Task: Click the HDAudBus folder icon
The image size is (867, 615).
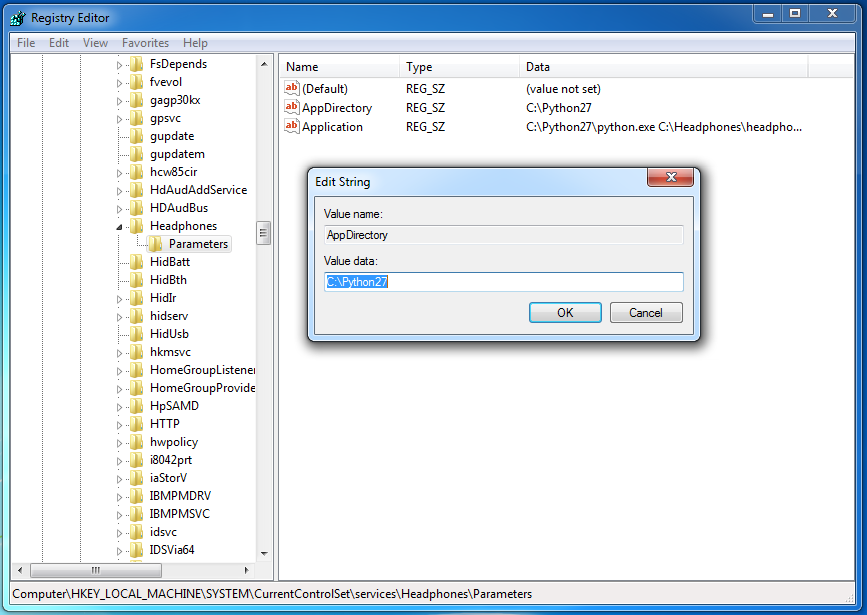Action: [137, 208]
